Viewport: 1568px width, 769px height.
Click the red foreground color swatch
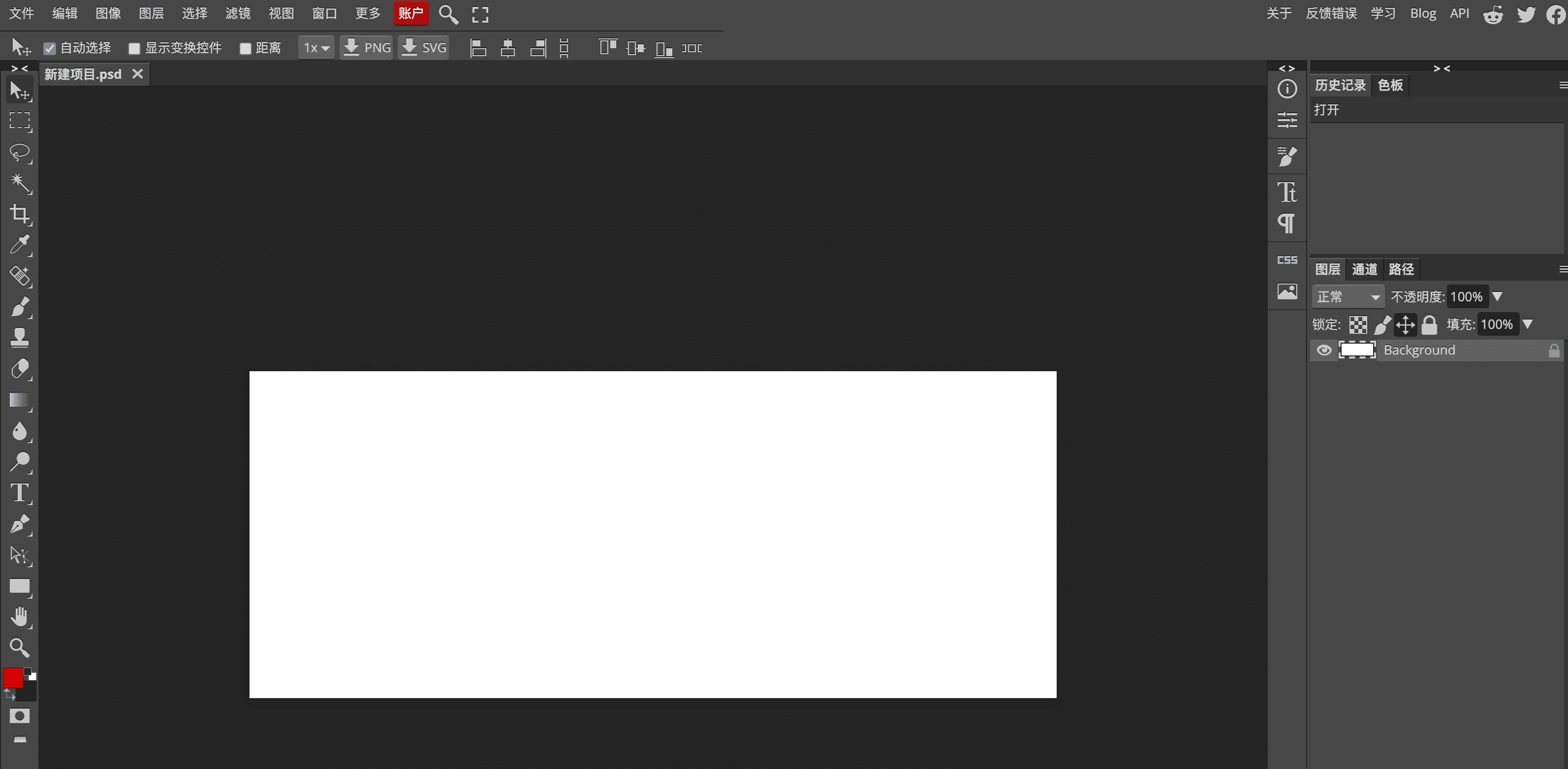[x=12, y=677]
